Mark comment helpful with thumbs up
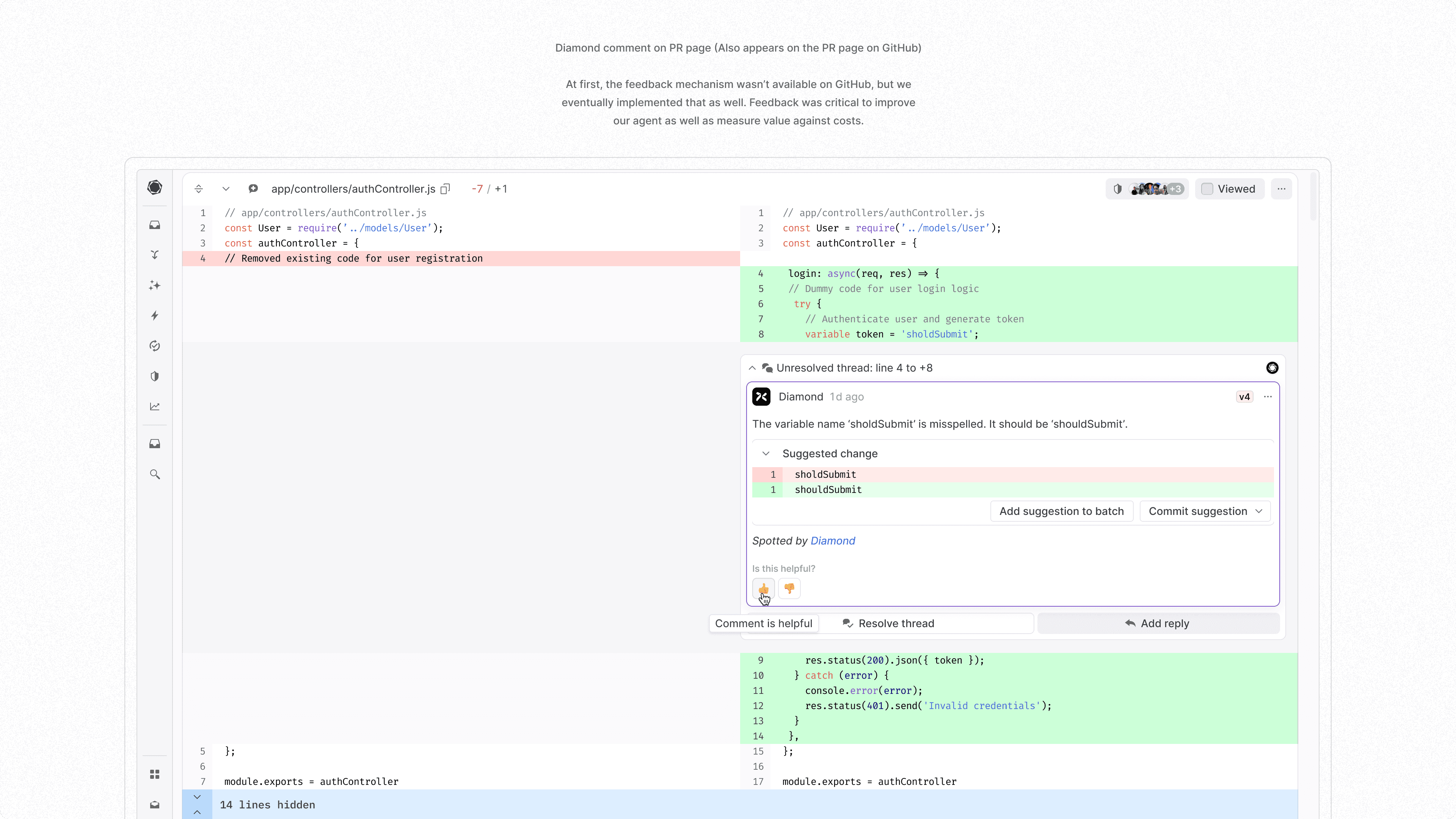The image size is (1456, 819). [x=764, y=589]
